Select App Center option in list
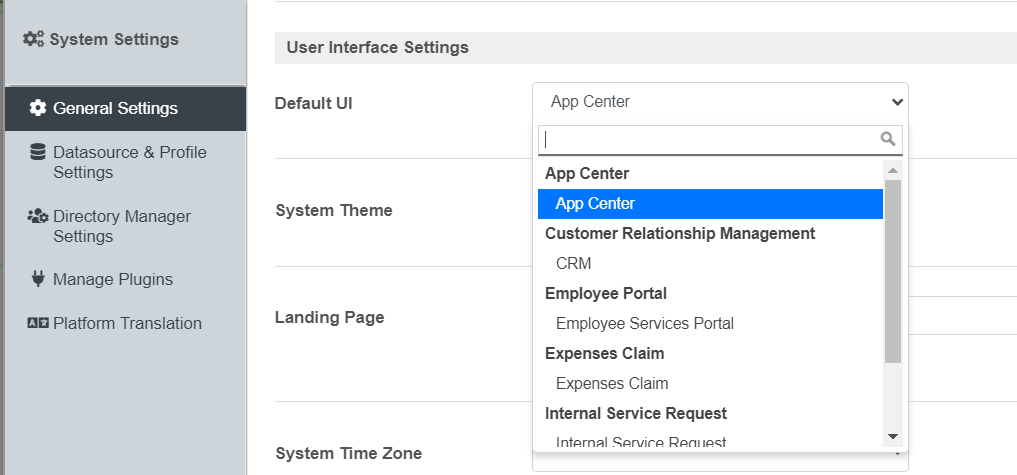Image resolution: width=1017 pixels, height=475 pixels. (x=595, y=204)
